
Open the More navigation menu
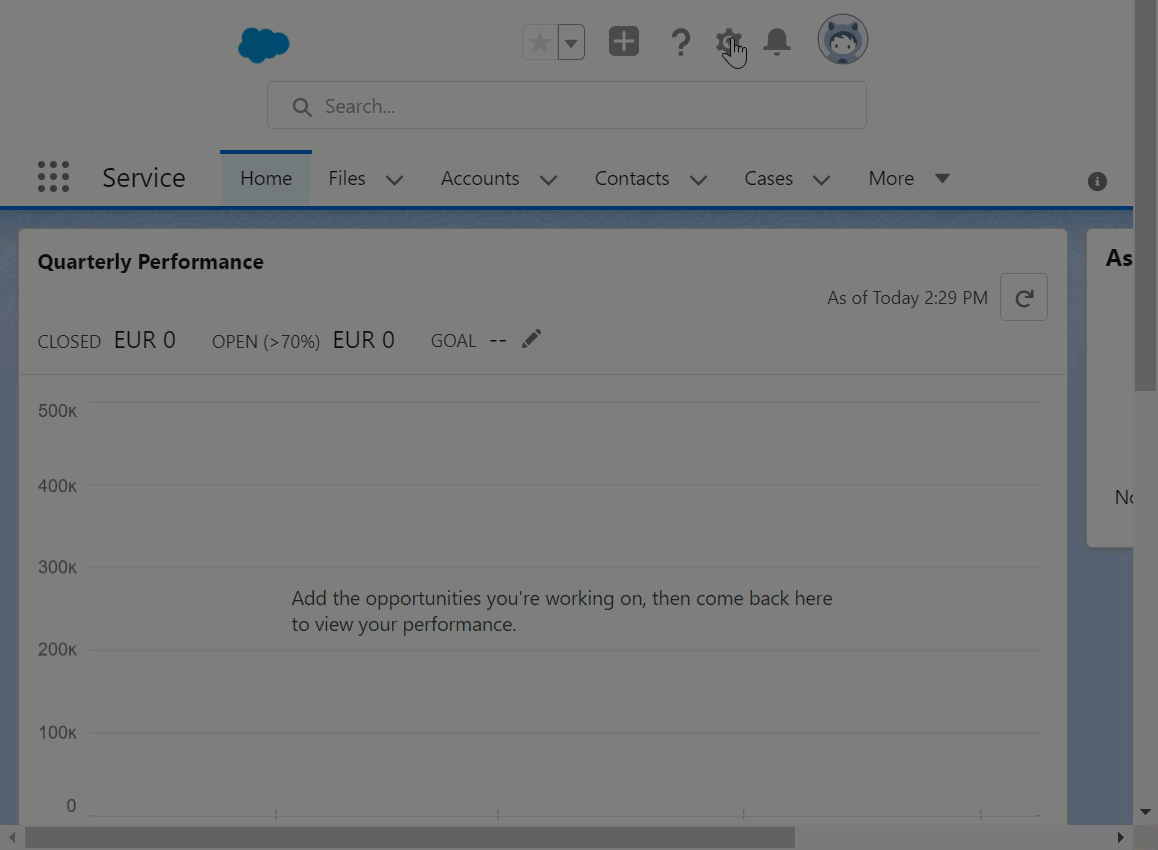(x=908, y=178)
